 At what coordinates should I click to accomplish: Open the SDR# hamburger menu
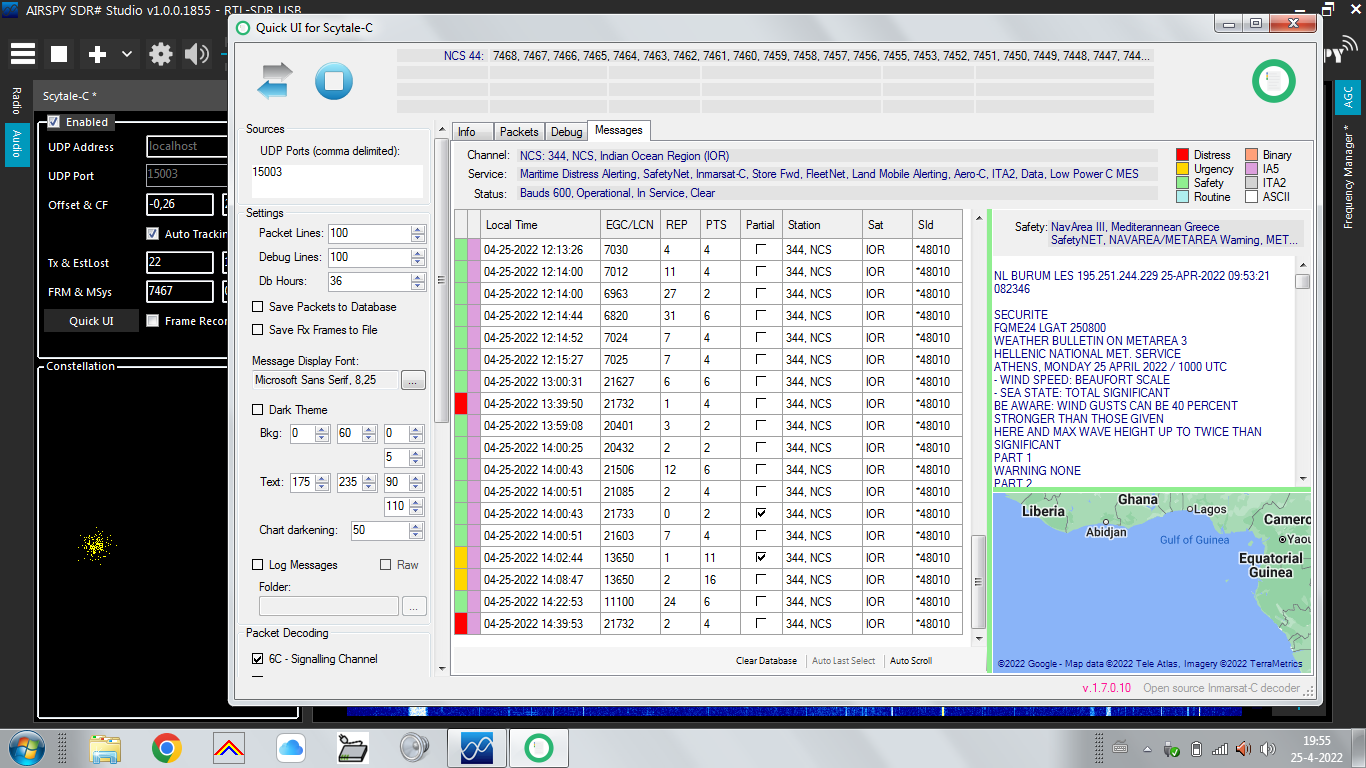tap(22, 54)
